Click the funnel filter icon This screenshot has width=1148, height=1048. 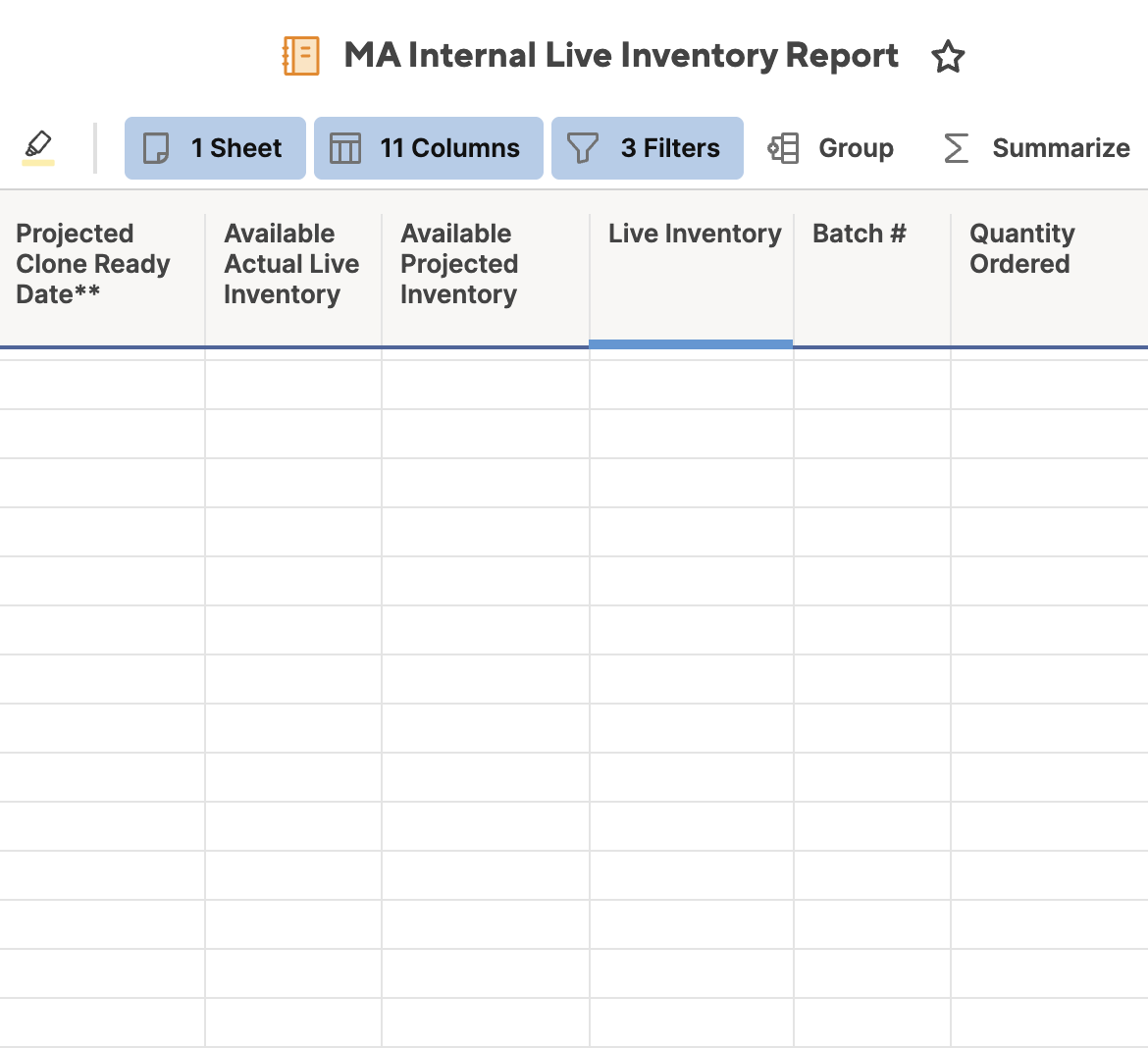coord(583,148)
